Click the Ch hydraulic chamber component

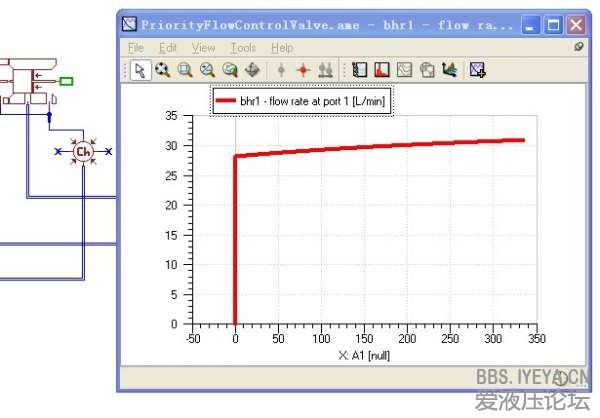click(x=84, y=152)
